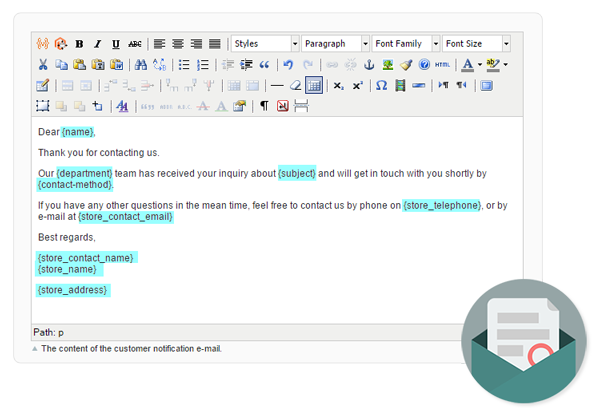
Task: Center align the text
Action: click(x=178, y=44)
